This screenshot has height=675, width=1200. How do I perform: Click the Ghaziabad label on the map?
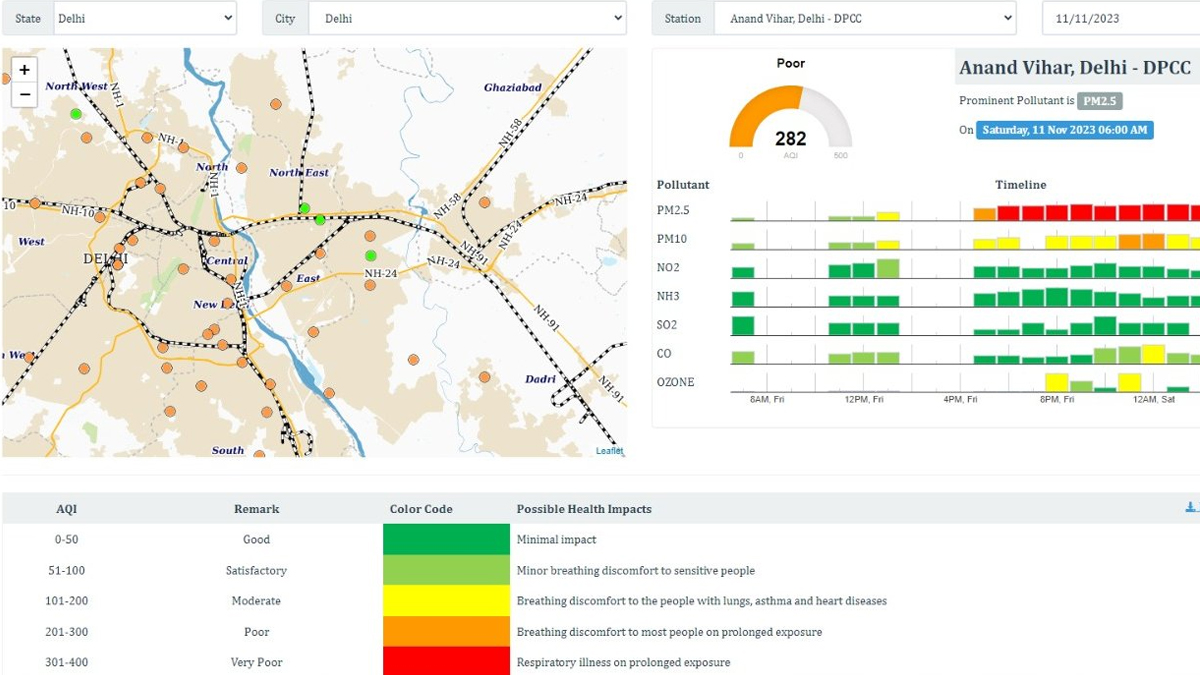(x=513, y=88)
